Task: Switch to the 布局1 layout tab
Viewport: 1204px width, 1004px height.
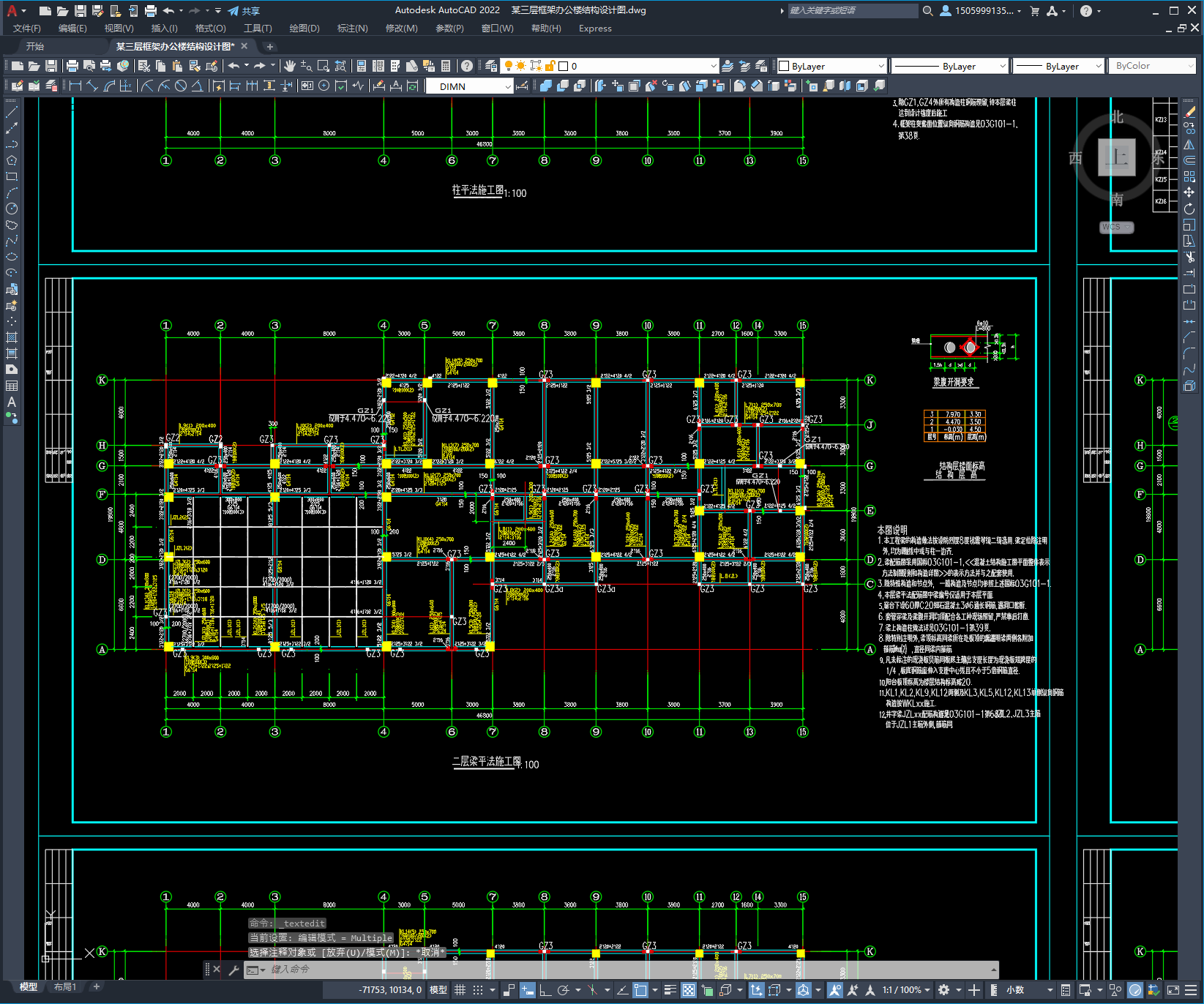Action: 64,986
